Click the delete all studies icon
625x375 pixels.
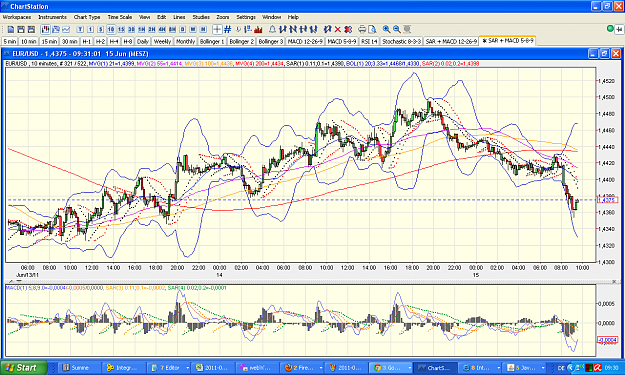pos(348,29)
